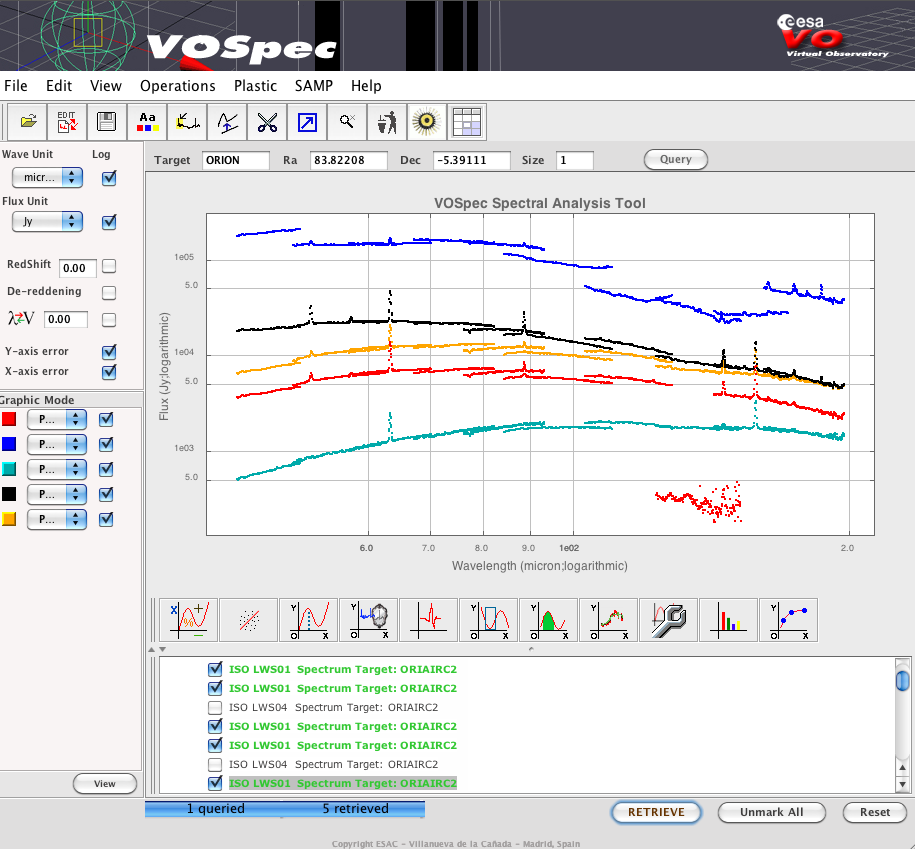915x849 pixels.
Task: Uncheck the first ISO LWS01 spectrum row
Action: [215, 669]
